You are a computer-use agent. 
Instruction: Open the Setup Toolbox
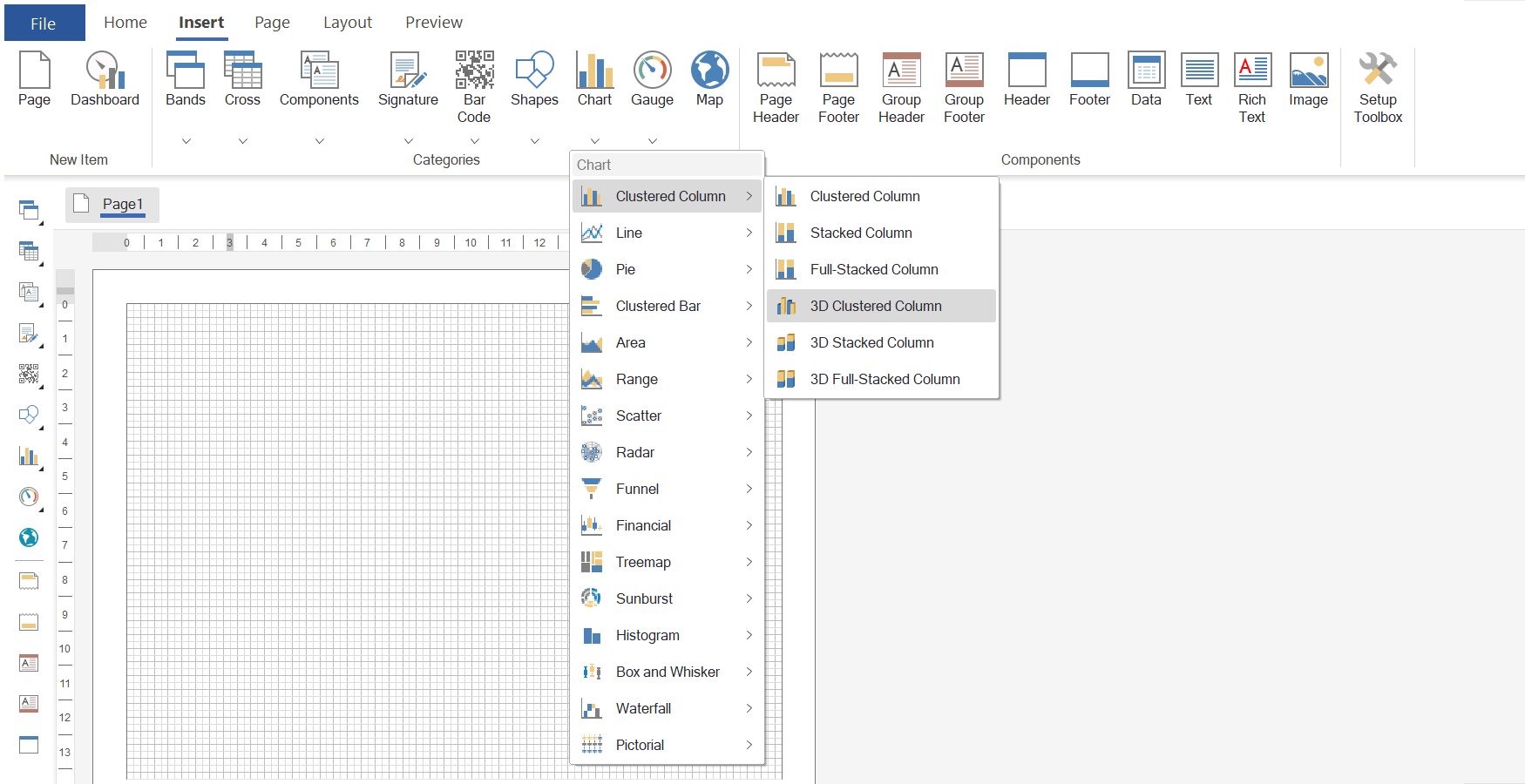pos(1377,83)
